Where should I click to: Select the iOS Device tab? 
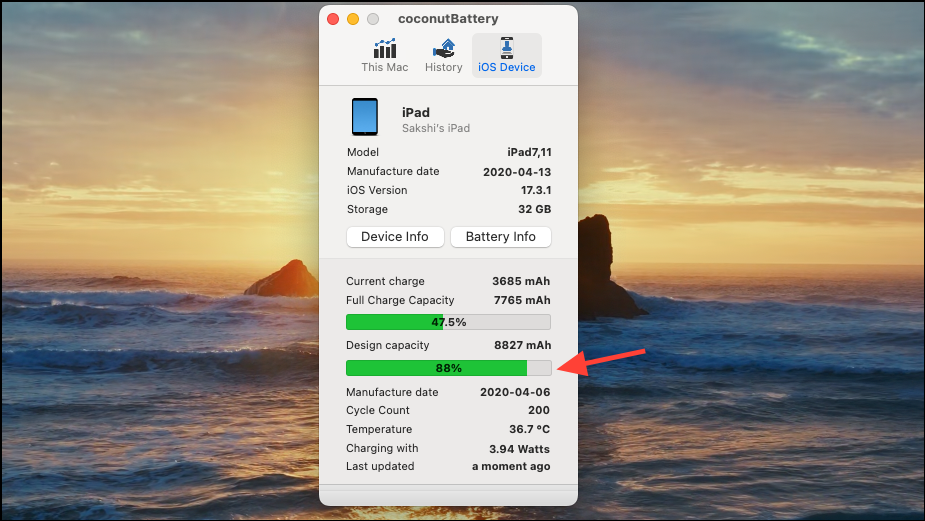pyautogui.click(x=507, y=55)
